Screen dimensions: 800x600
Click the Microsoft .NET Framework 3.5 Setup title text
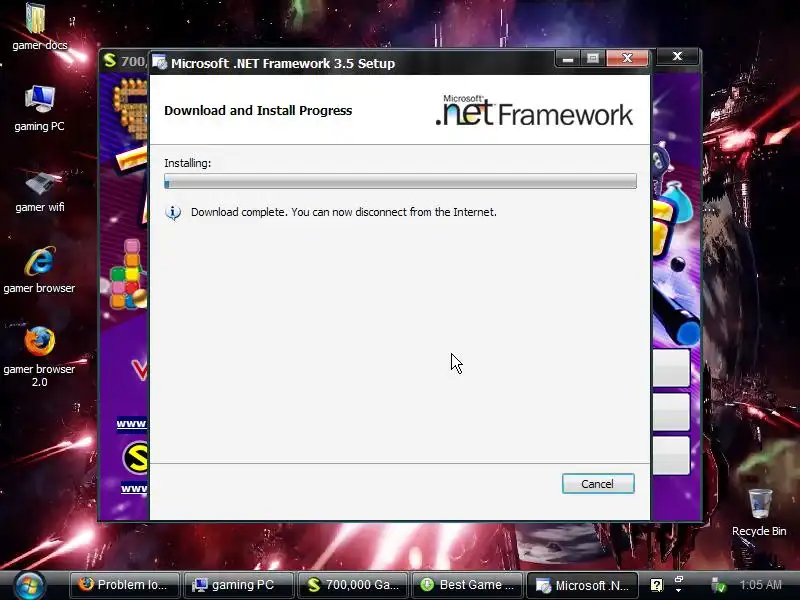click(x=283, y=63)
